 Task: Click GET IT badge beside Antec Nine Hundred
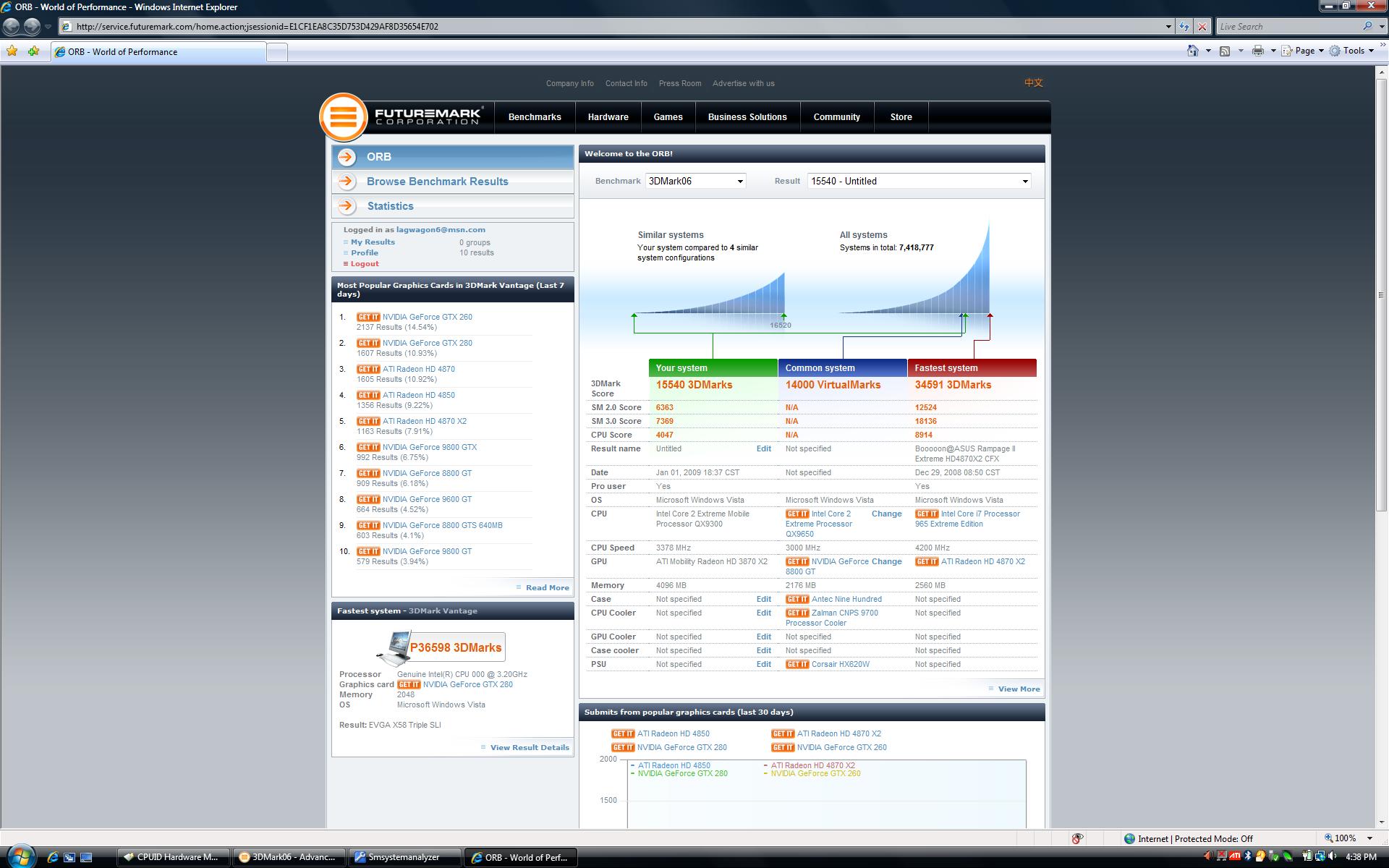coord(797,599)
